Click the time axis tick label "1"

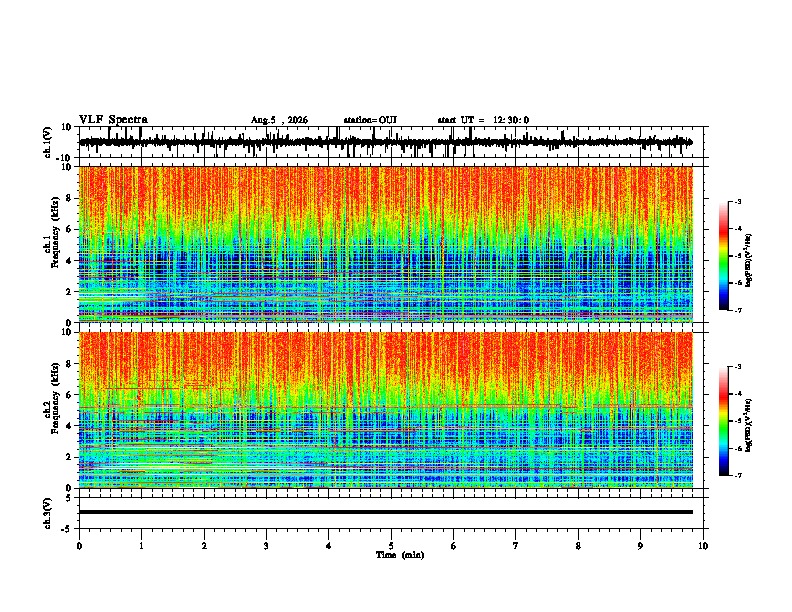[141, 546]
